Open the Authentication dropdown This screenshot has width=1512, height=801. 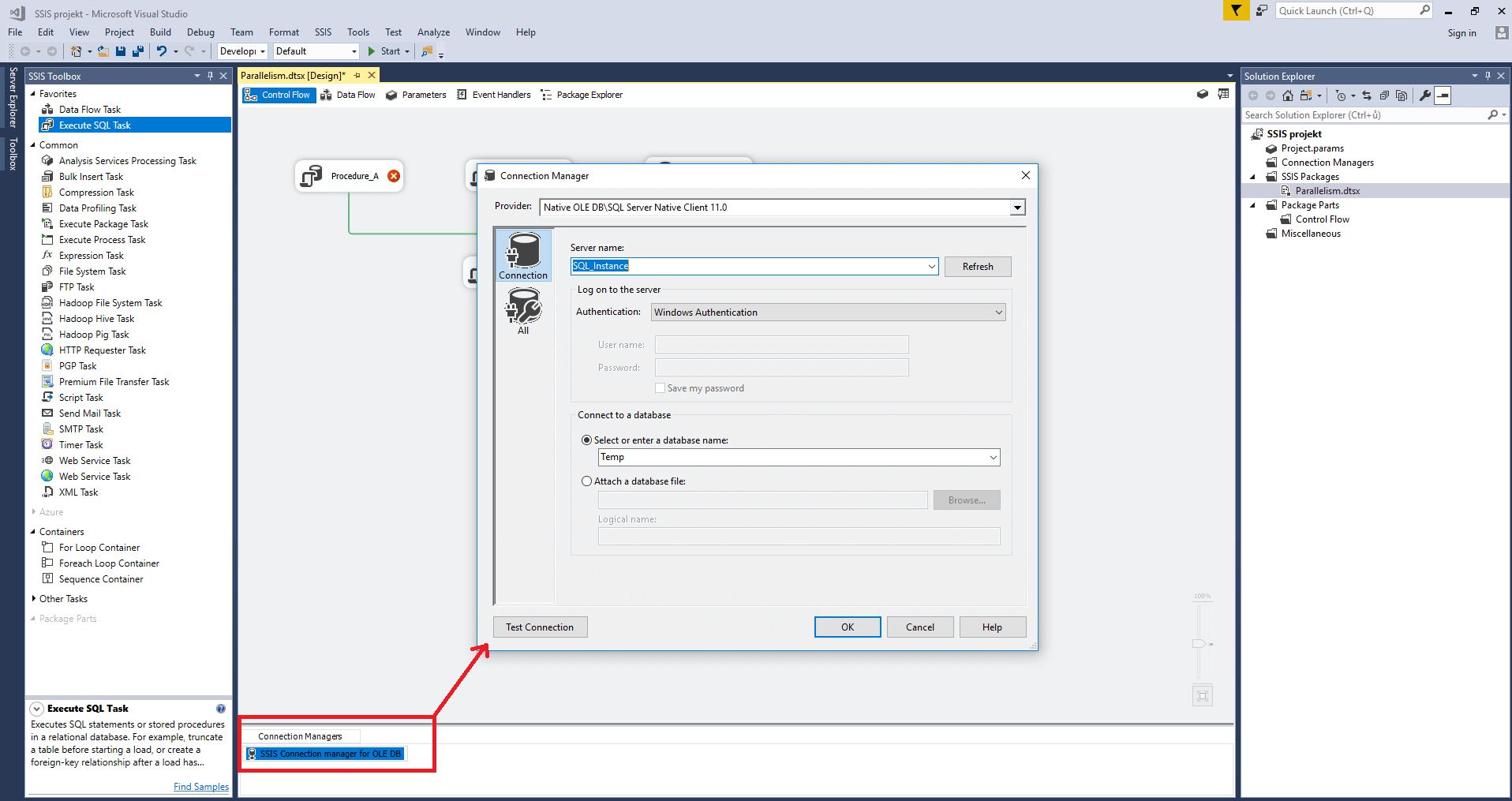(x=998, y=313)
